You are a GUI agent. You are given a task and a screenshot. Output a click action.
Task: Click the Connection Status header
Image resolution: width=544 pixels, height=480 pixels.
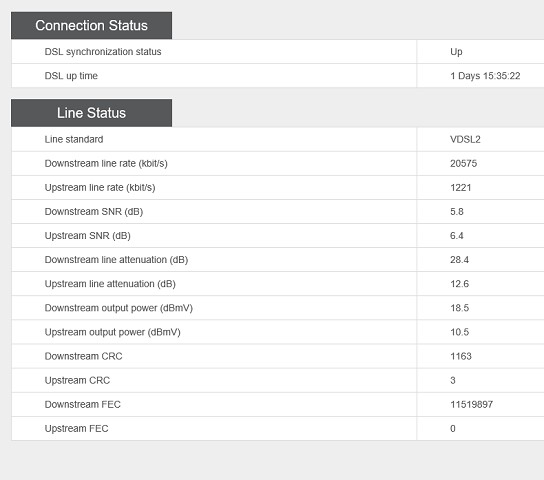pos(91,25)
